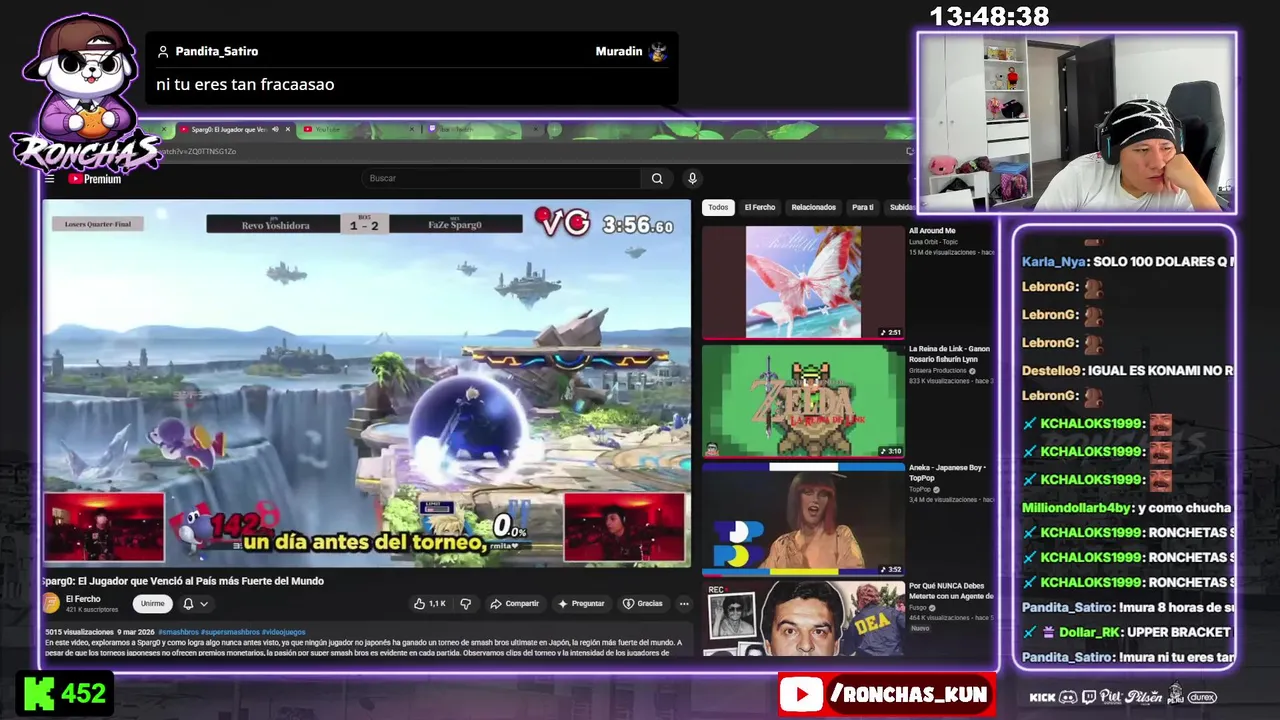Like the video with 1,1 K
Screen dimensions: 1280x720
coord(430,604)
